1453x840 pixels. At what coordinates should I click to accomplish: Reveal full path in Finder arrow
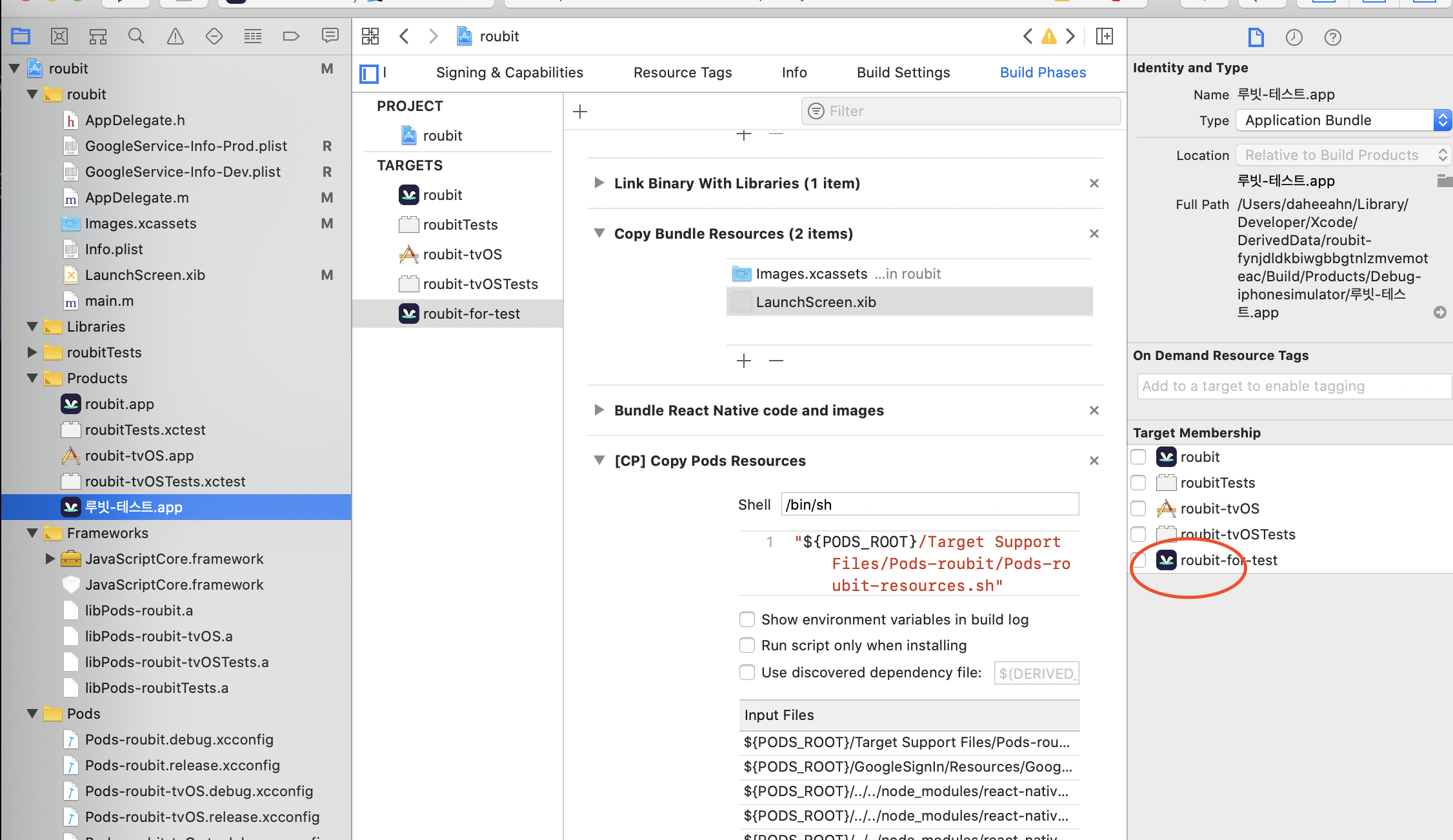[1439, 312]
